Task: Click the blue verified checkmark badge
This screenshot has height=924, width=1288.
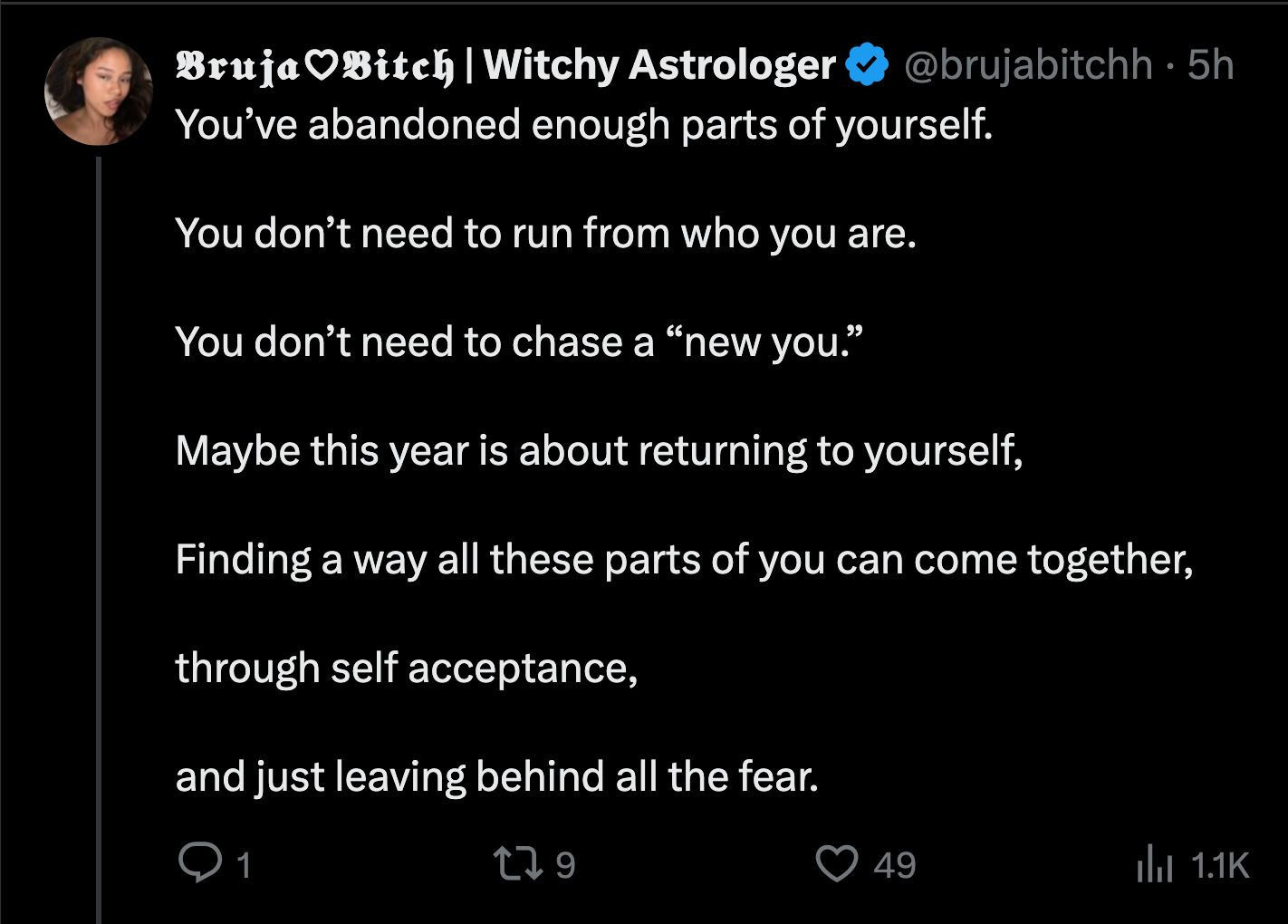Action: [868, 64]
